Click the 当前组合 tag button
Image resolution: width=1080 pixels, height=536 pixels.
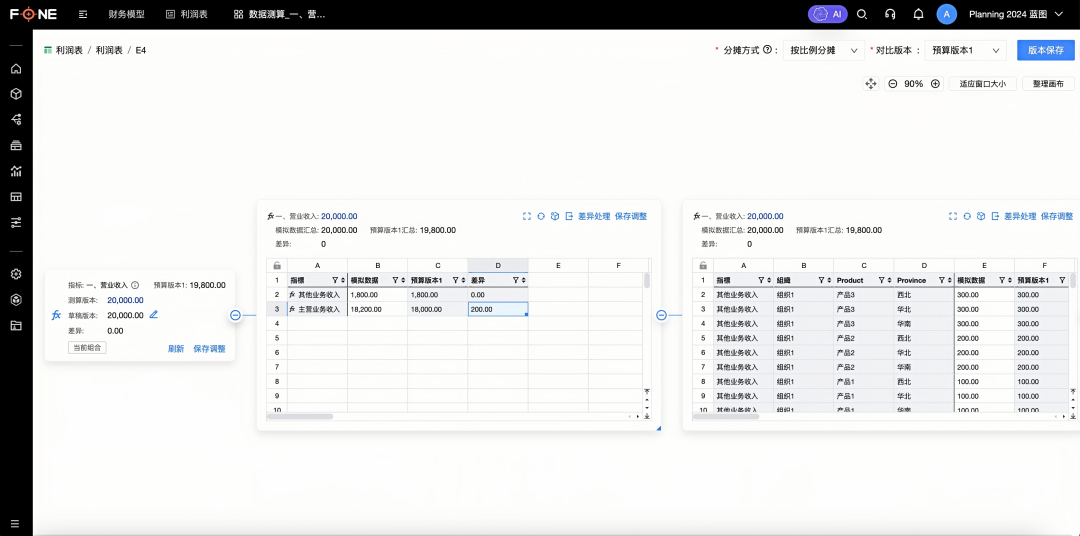87,348
